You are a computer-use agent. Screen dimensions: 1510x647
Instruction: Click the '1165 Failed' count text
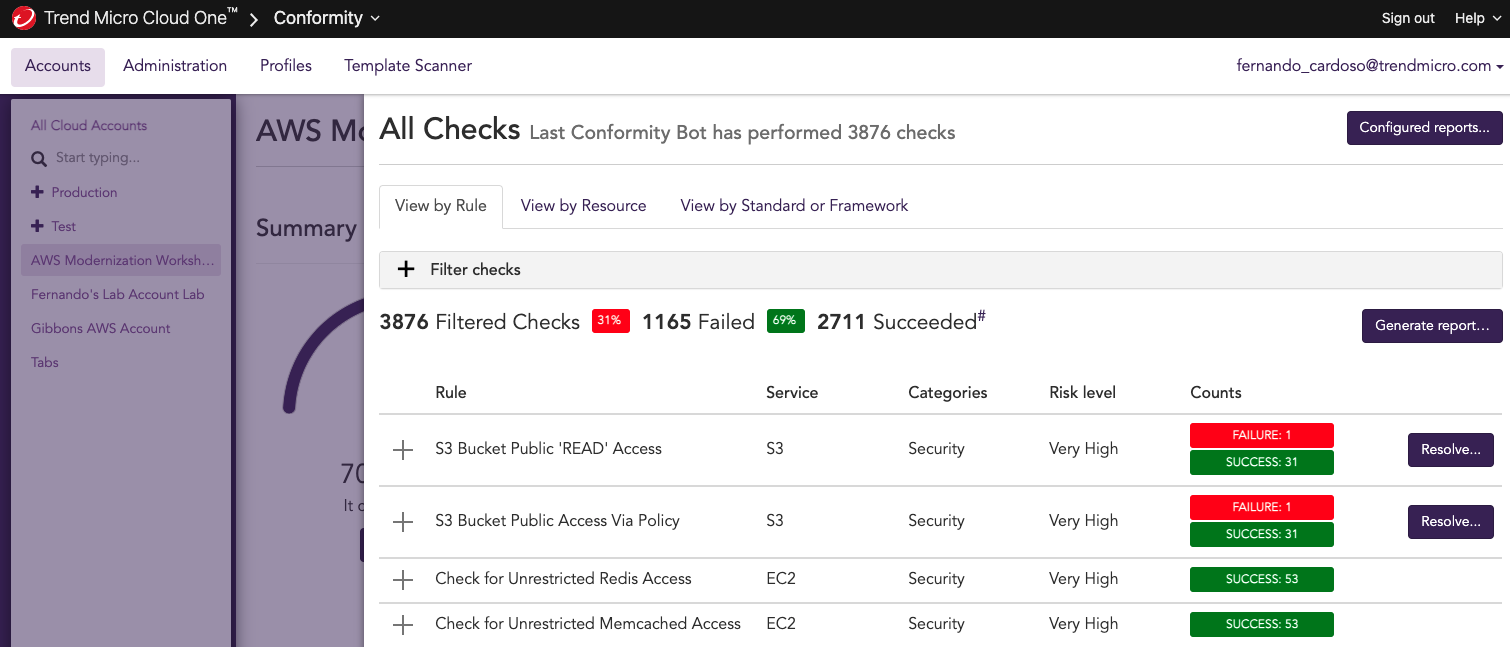(698, 322)
